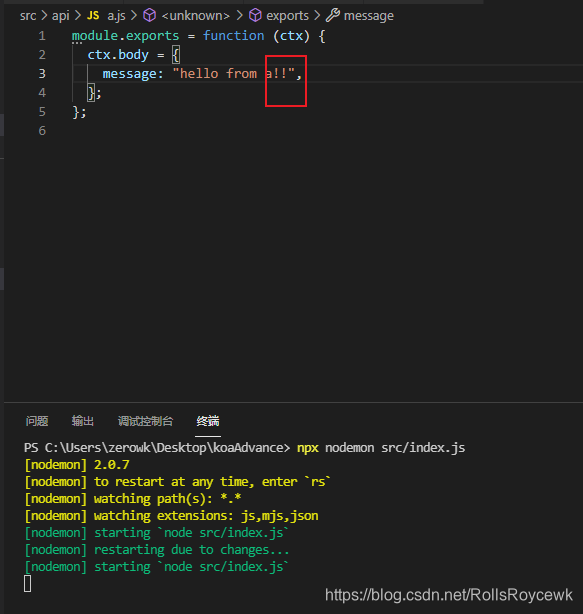Select the message breadcrumb property
583x614 pixels.
(369, 16)
